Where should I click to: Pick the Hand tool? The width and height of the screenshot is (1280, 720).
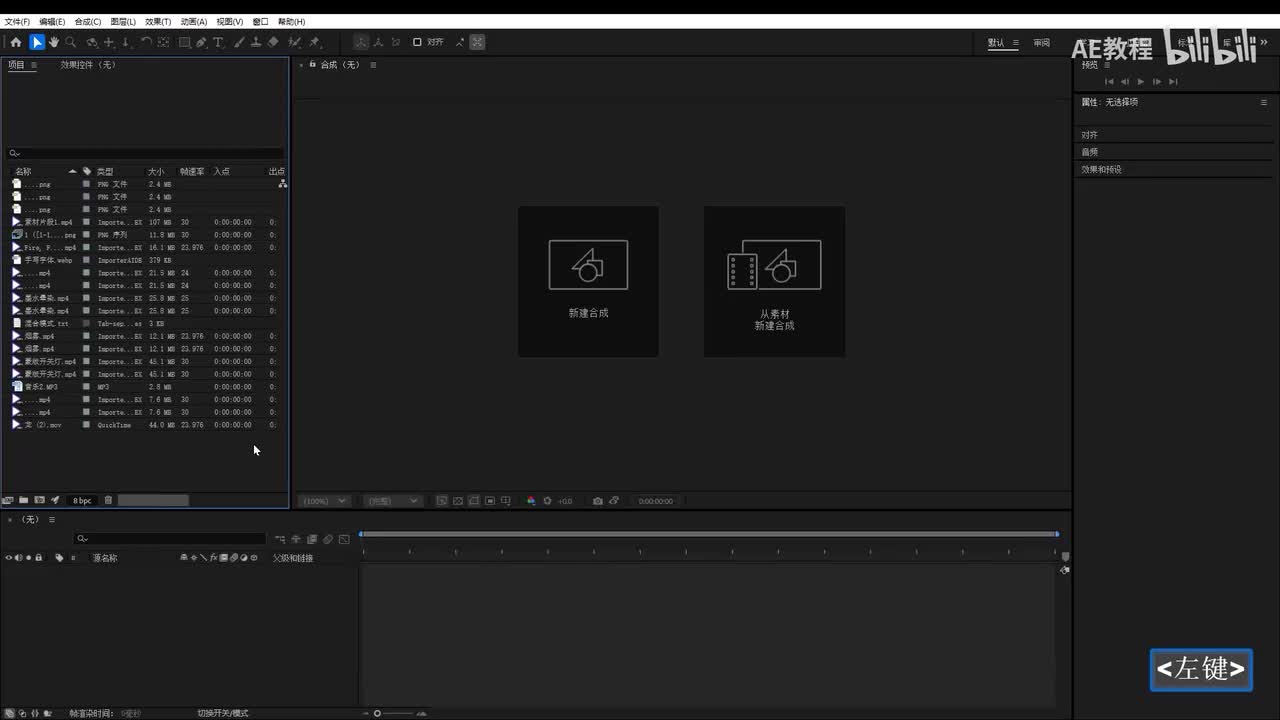(53, 42)
